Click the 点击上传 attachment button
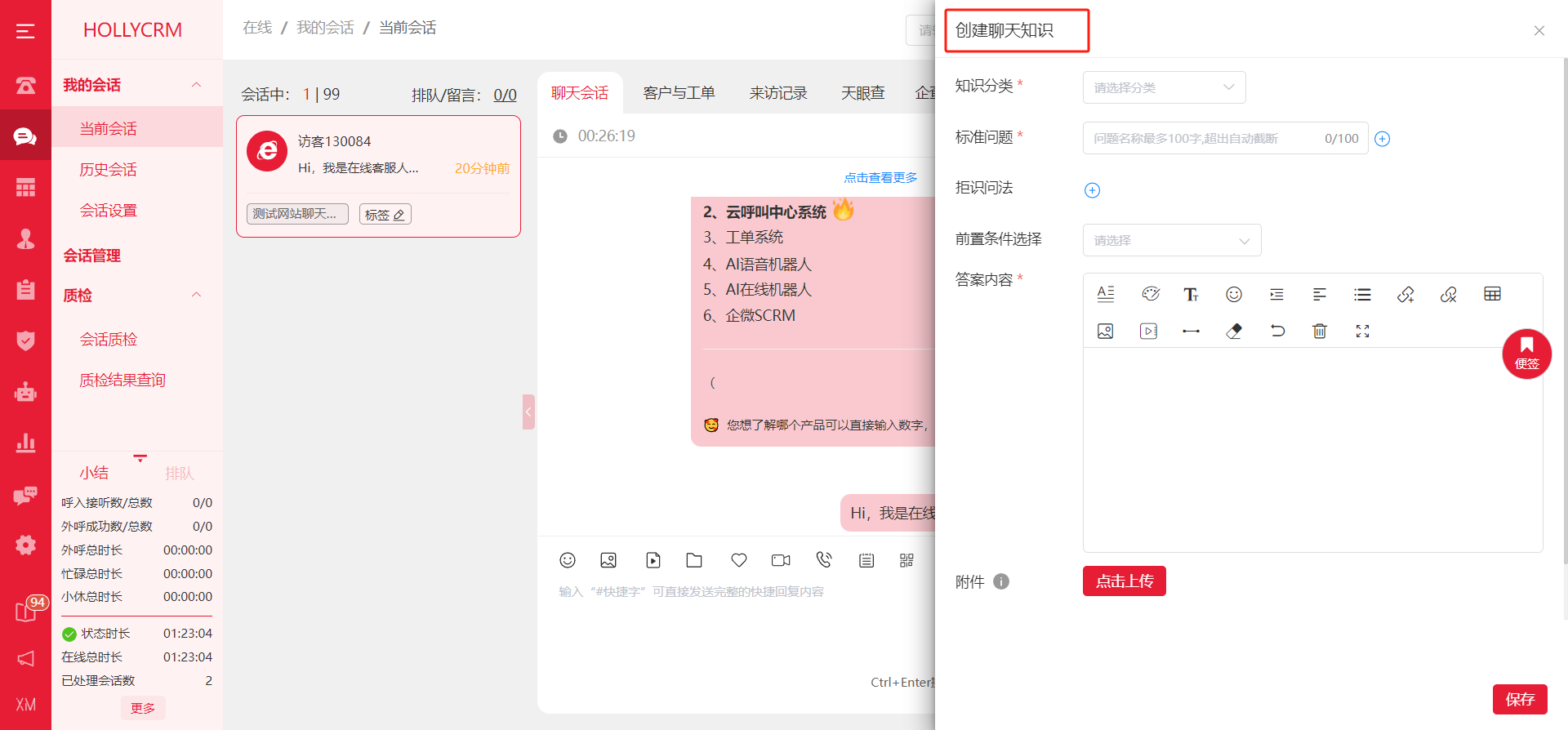Screen dimensions: 1568x730 coord(1125,581)
